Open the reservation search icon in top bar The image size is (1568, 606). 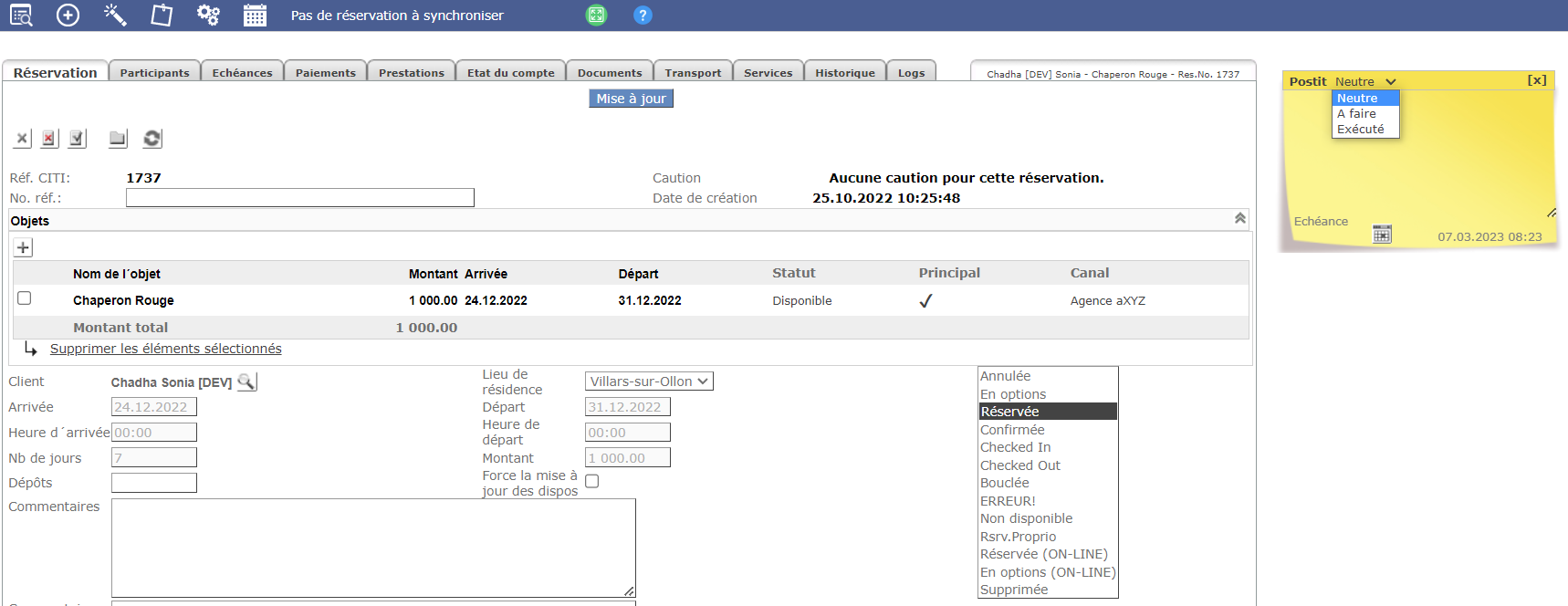[x=20, y=15]
